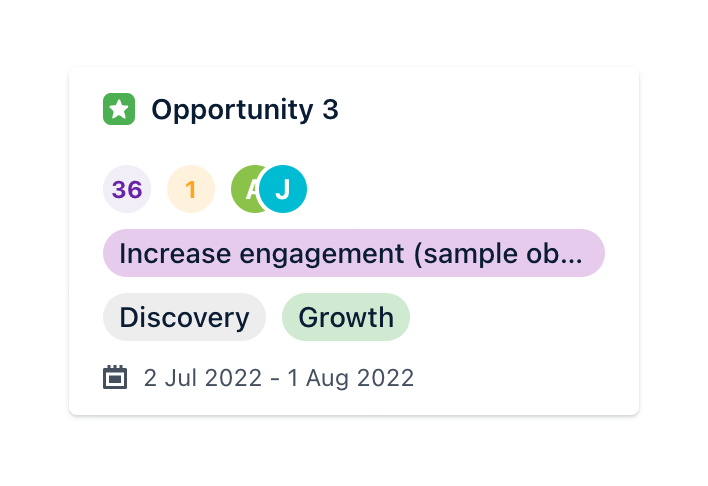Click the truncated ellipsis on the objective tag
The width and height of the screenshot is (708, 486).
click(572, 254)
